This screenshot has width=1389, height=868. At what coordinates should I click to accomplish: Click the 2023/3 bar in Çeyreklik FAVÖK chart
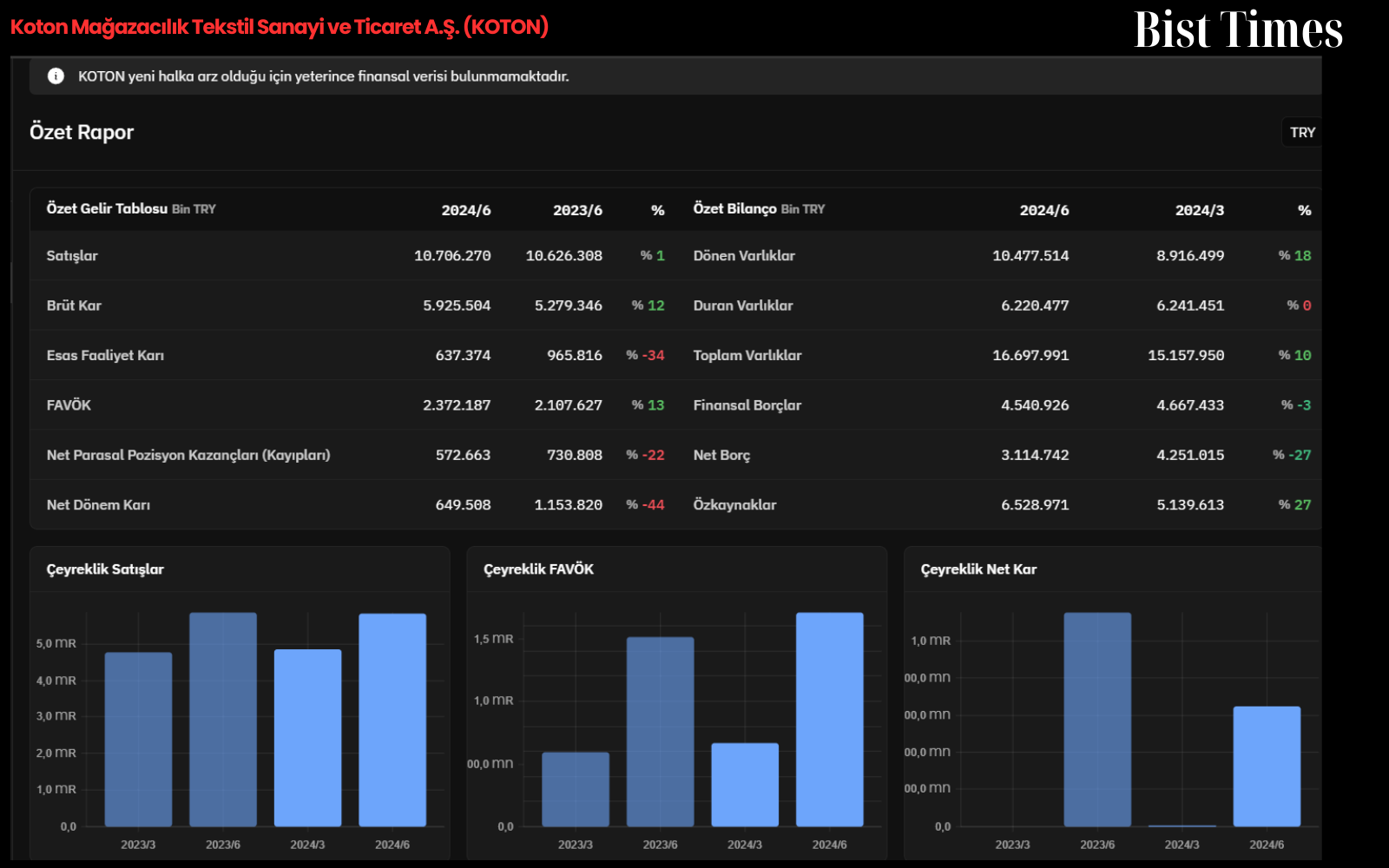coord(576,789)
